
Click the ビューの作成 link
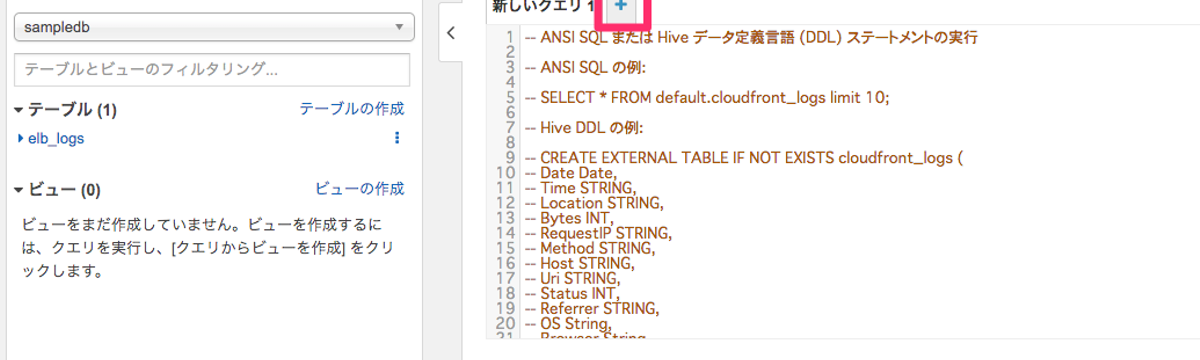click(x=360, y=189)
